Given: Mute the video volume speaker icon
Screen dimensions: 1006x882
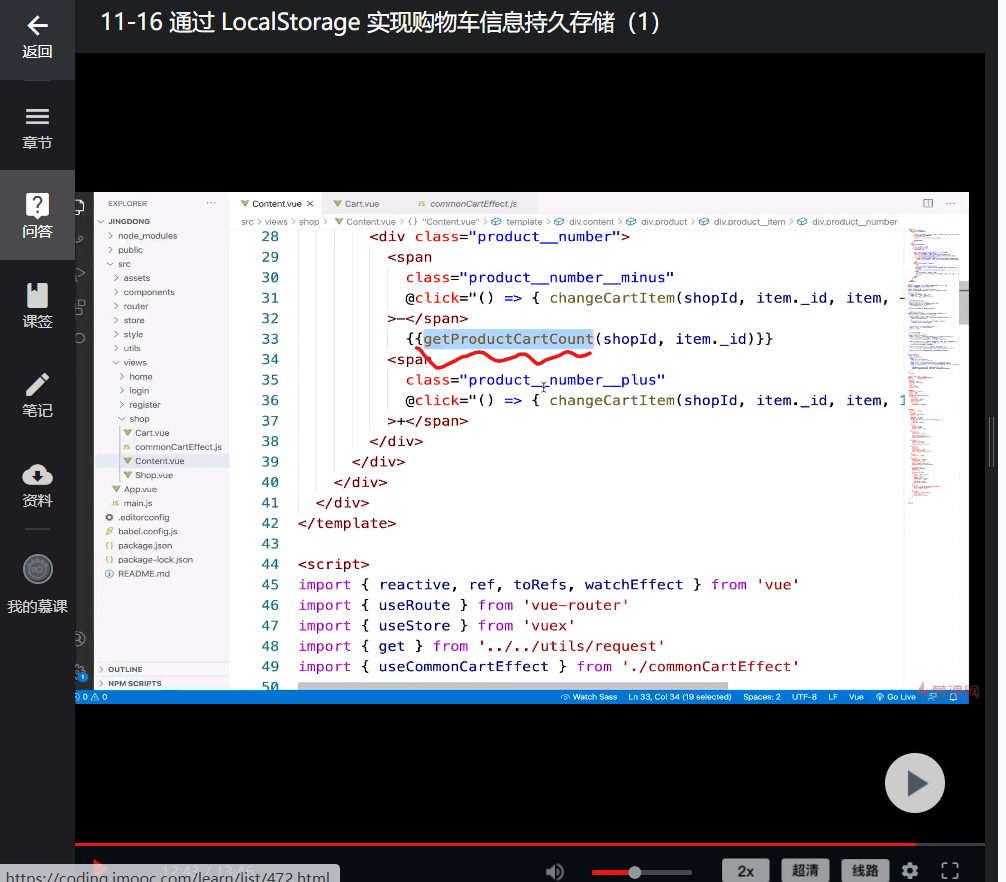Looking at the screenshot, I should 554,871.
